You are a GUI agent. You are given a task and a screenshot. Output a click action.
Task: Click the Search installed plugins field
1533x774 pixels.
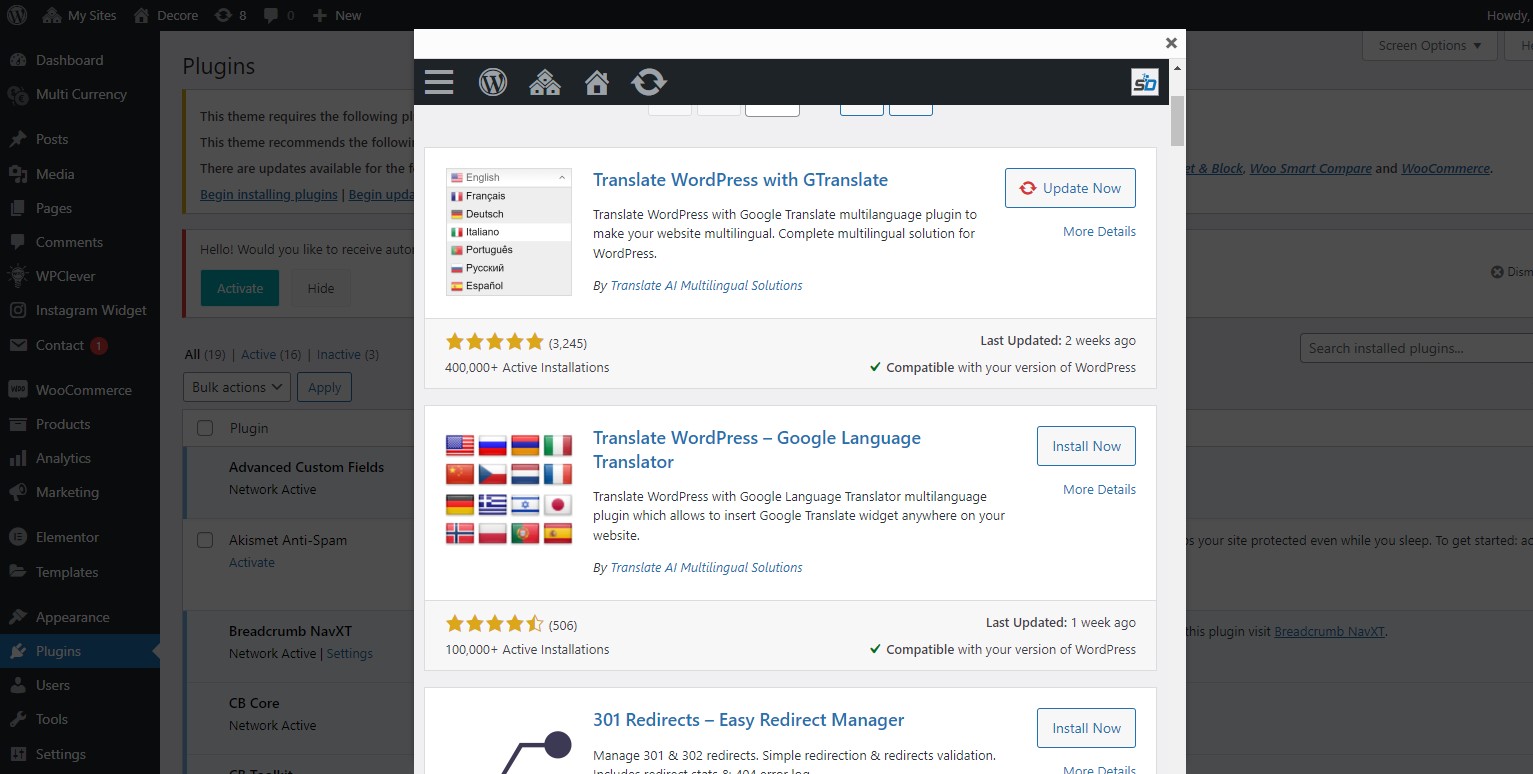(1415, 348)
